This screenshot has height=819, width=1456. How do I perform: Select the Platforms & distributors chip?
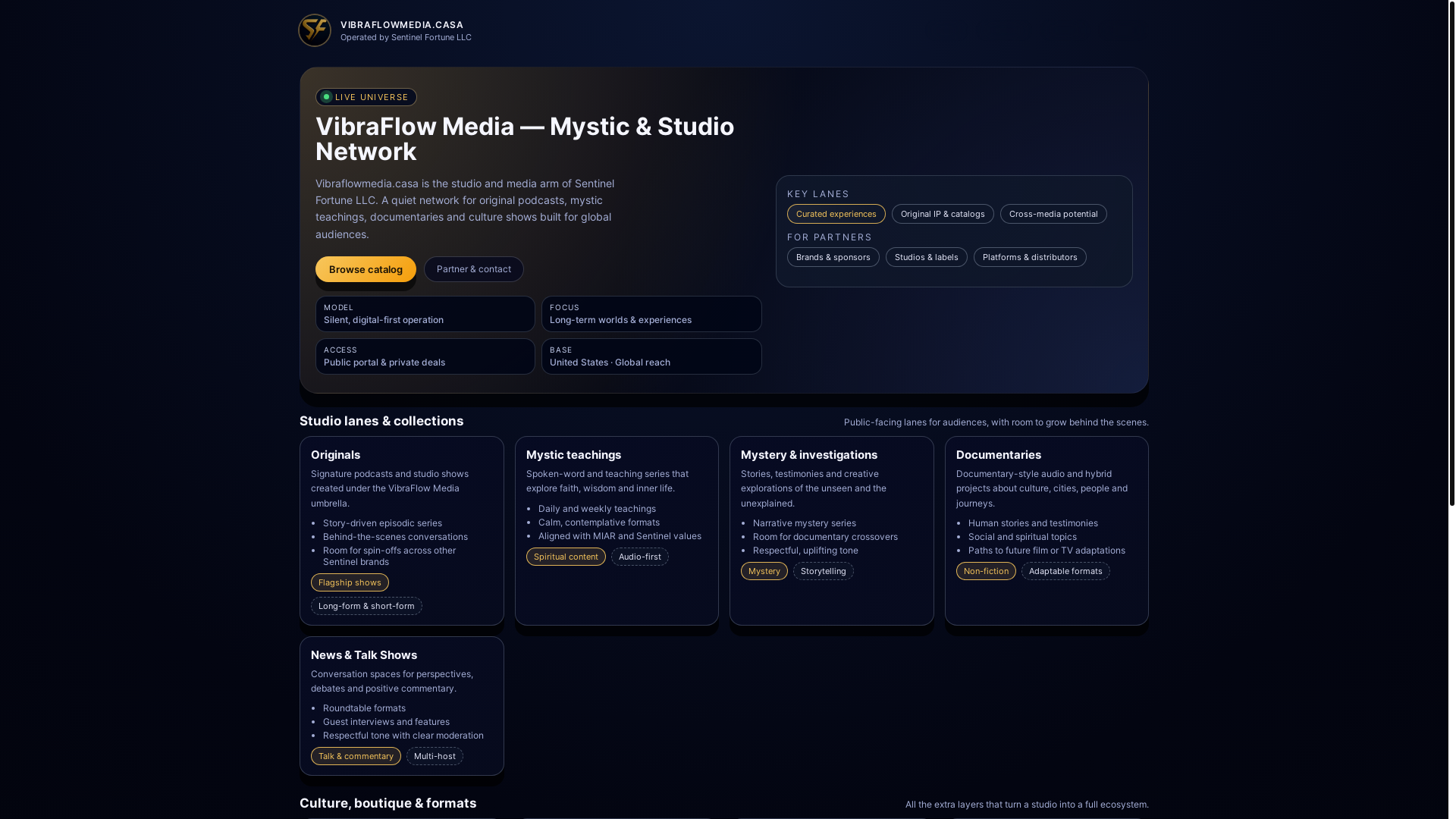point(1030,257)
